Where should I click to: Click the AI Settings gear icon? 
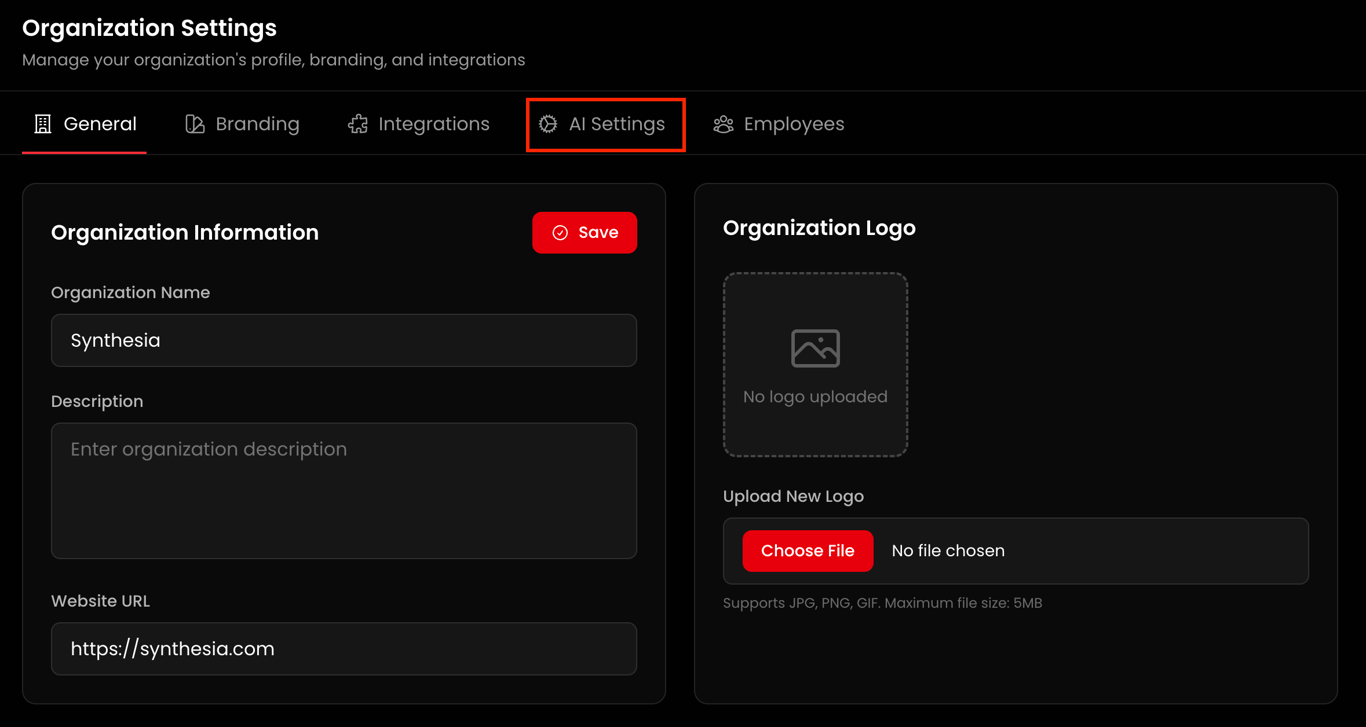point(548,124)
